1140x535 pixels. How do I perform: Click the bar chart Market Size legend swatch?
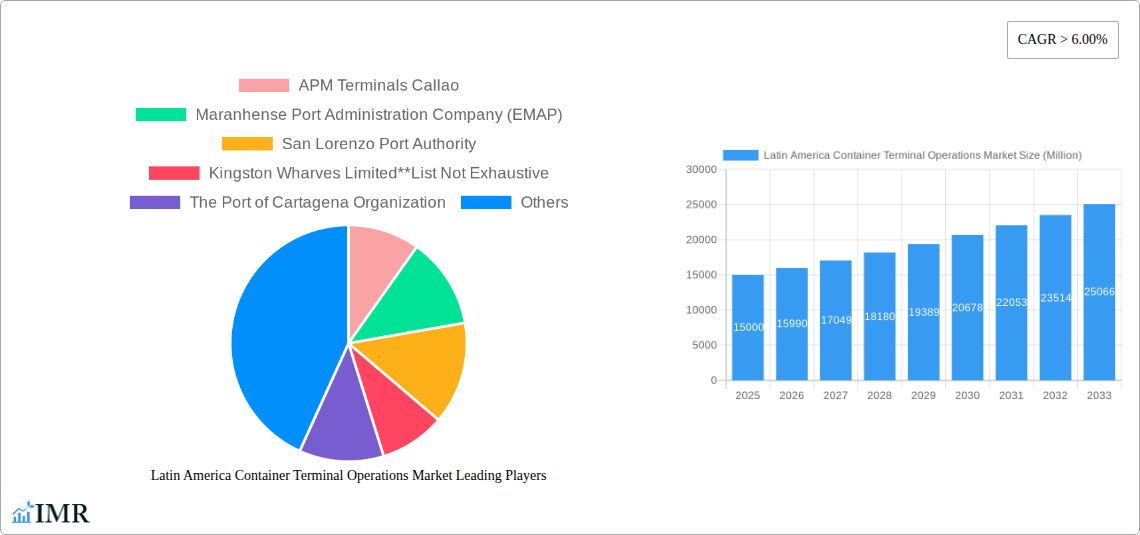[740, 155]
